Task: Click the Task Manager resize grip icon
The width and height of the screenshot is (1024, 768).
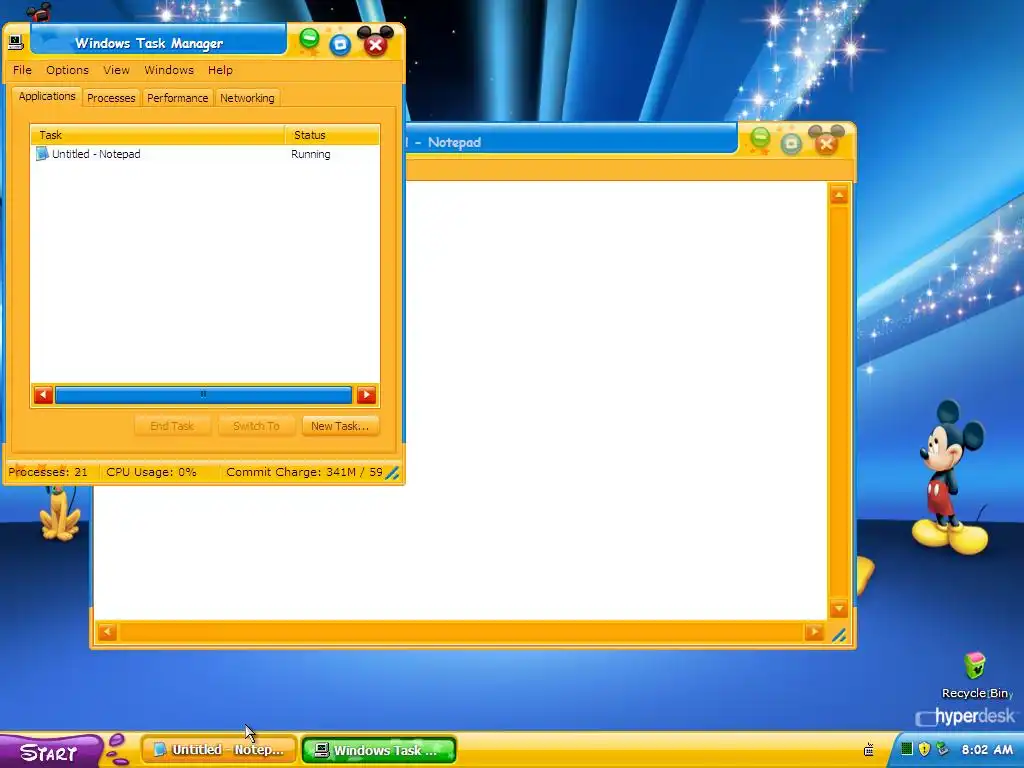Action: coord(392,473)
